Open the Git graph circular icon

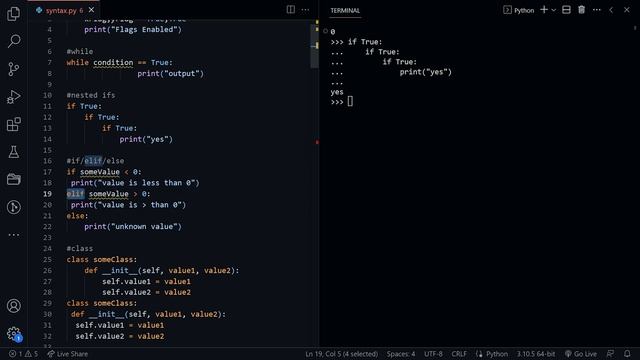[x=13, y=207]
